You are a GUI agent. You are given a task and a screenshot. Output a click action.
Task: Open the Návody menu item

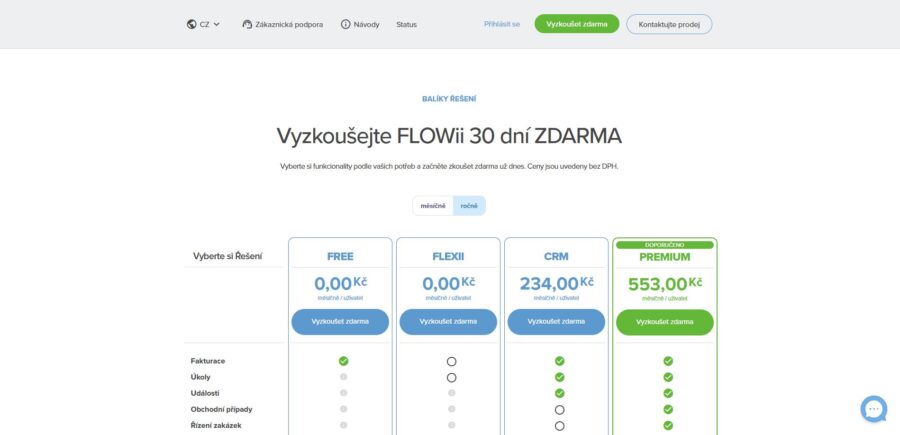(360, 25)
